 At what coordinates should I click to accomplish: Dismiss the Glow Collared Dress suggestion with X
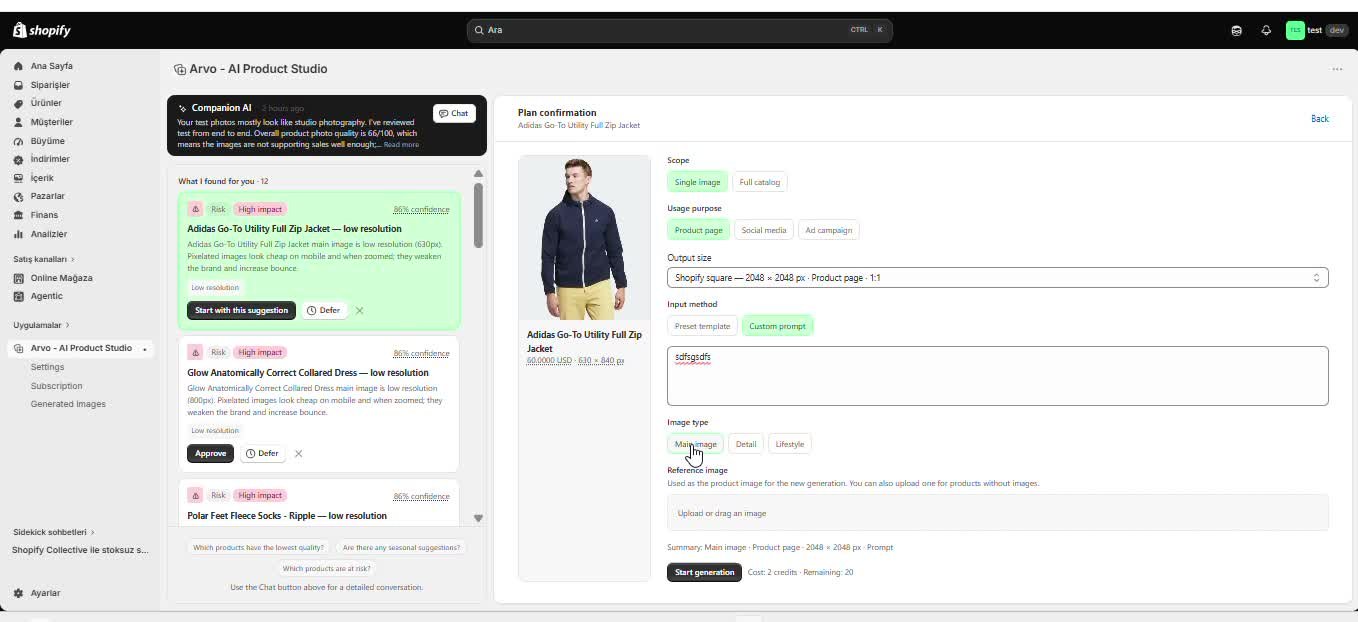(298, 453)
